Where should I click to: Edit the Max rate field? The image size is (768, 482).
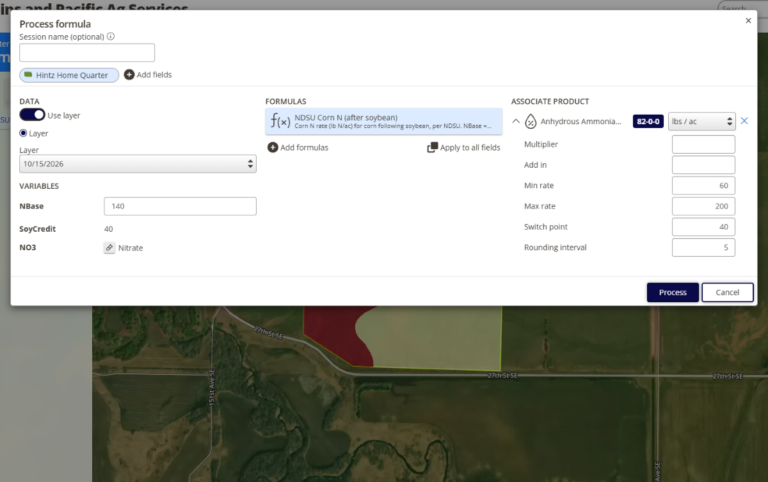703,206
